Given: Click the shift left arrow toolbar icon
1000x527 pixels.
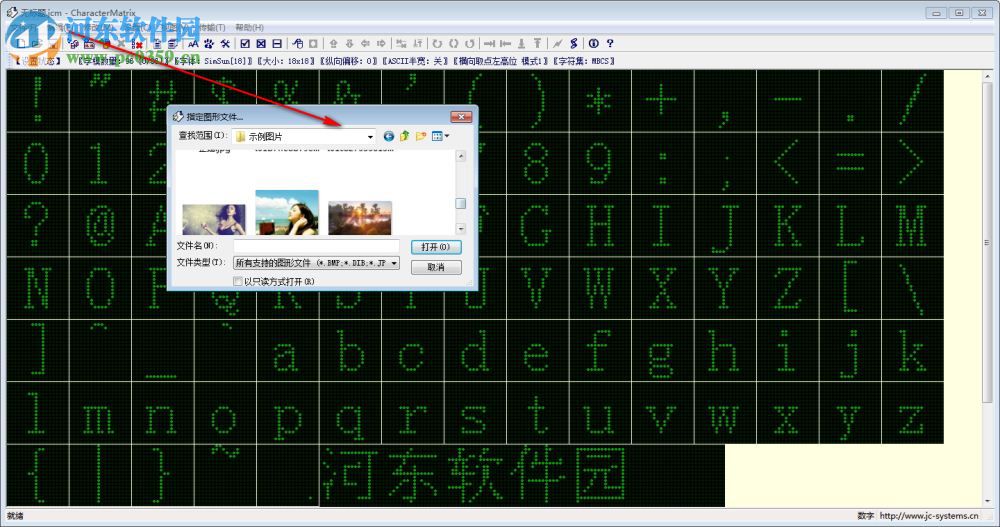Looking at the screenshot, I should [365, 43].
